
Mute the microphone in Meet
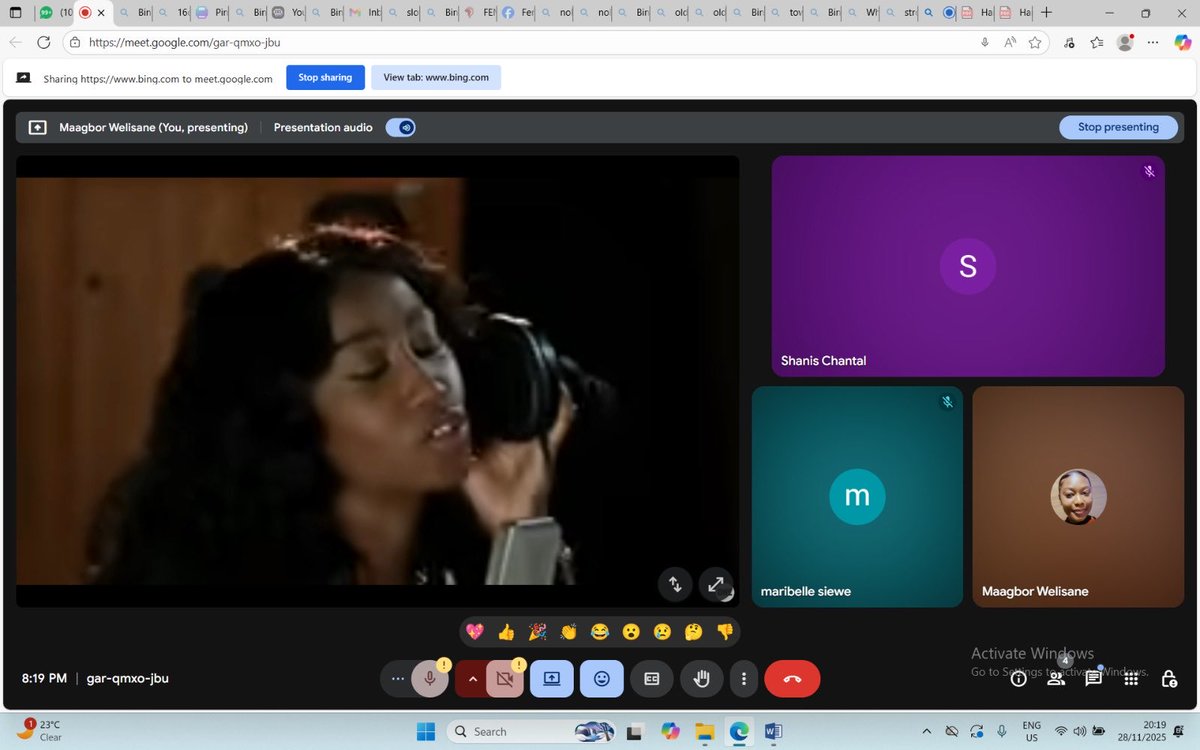(430, 679)
